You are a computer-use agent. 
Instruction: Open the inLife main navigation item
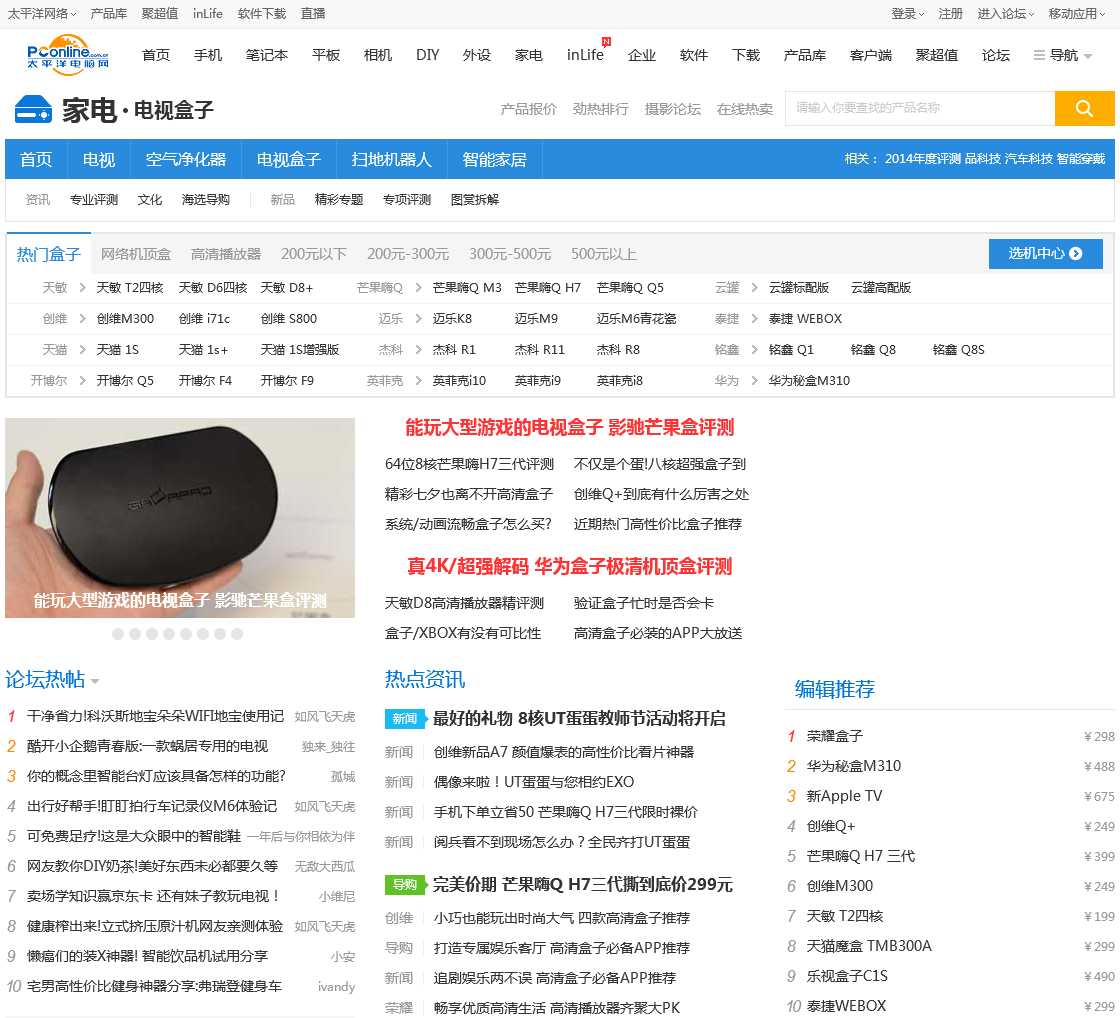click(585, 55)
